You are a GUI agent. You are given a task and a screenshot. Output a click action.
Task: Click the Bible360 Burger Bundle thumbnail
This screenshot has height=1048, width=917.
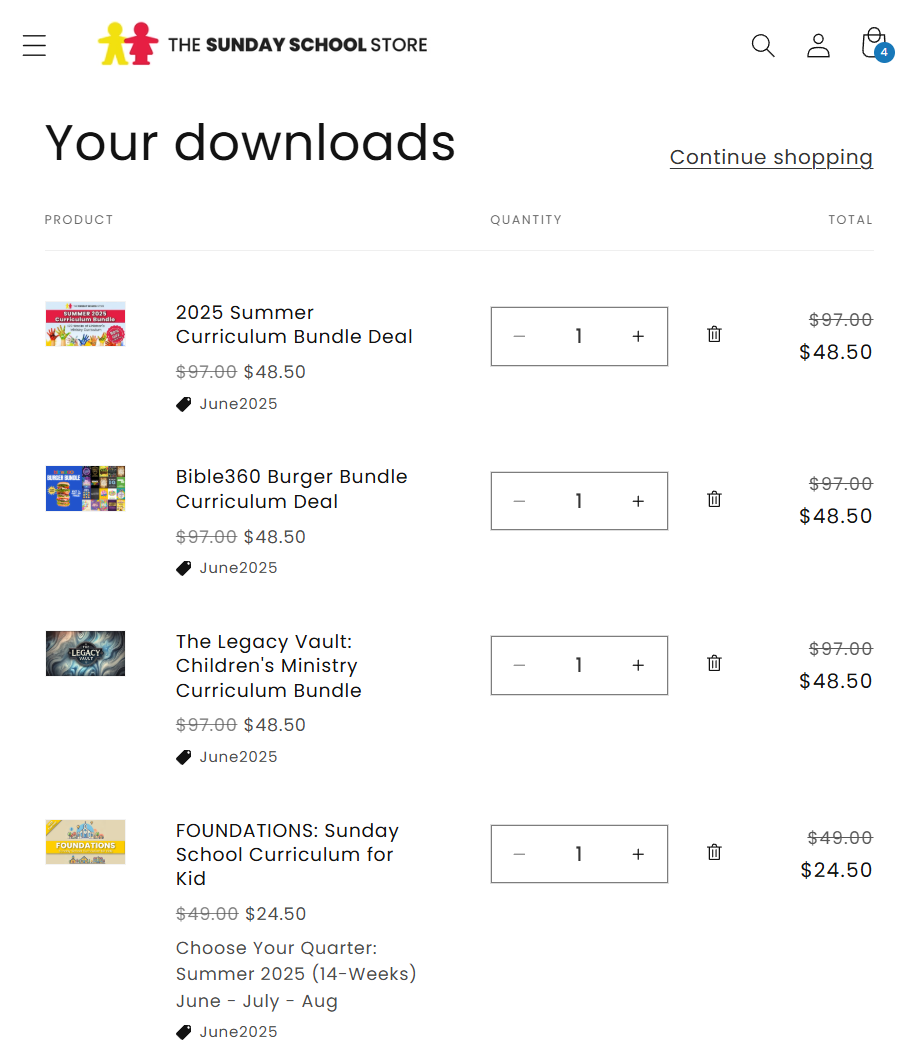[85, 488]
